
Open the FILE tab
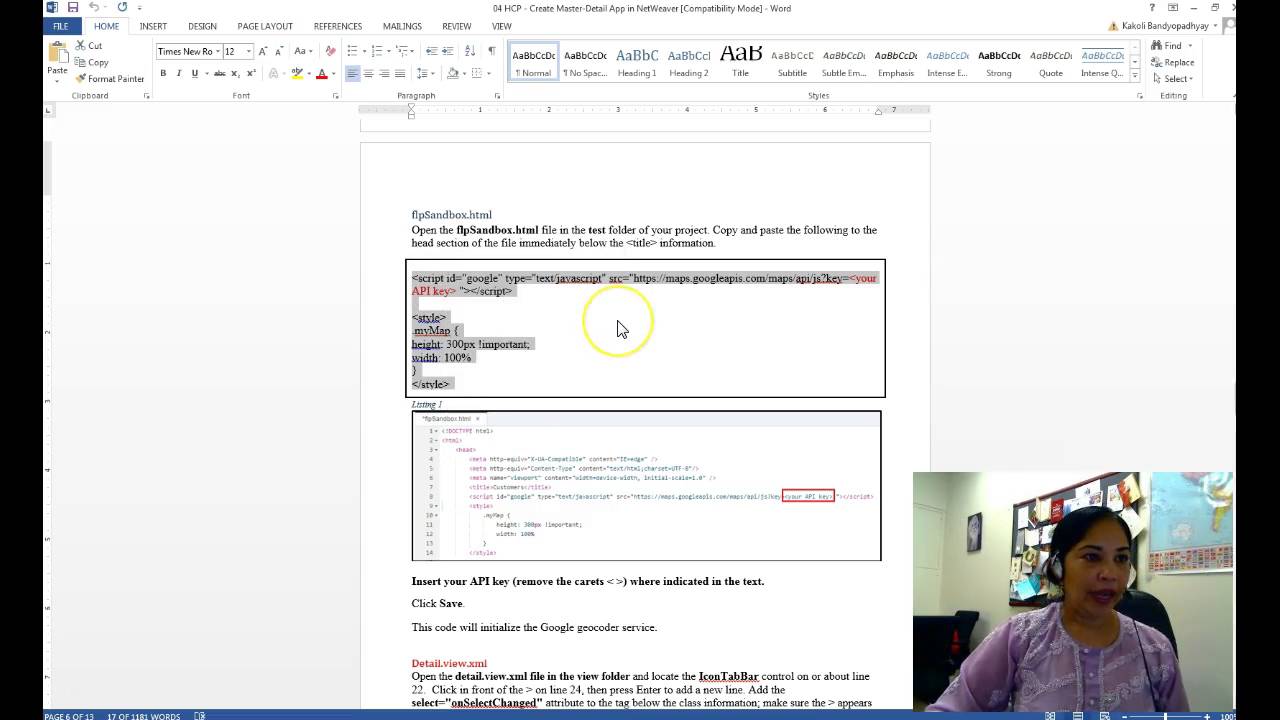coord(61,26)
